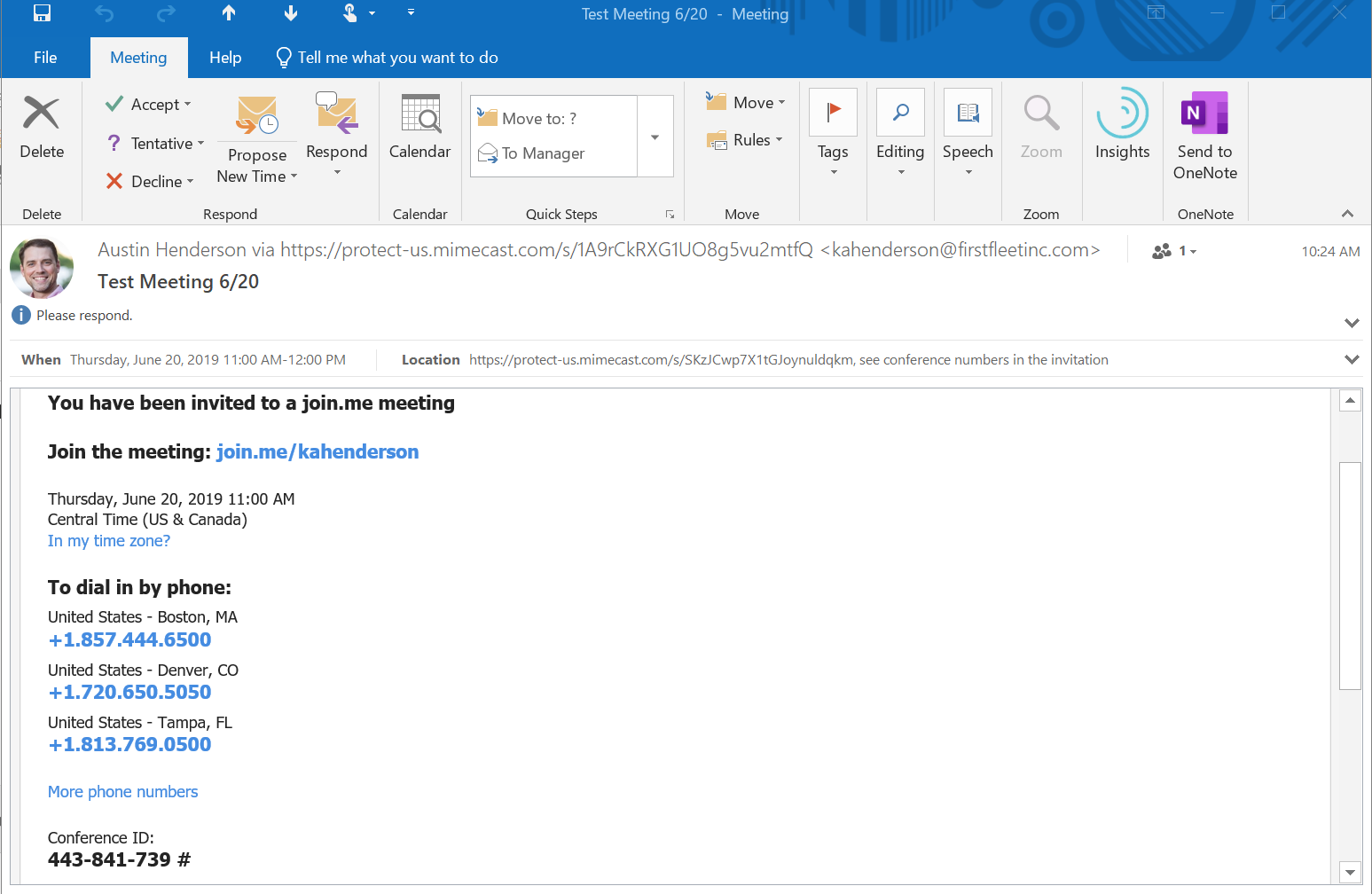Click the Location mimecast URL text
The height and width of the screenshot is (894, 1372).
(662, 359)
